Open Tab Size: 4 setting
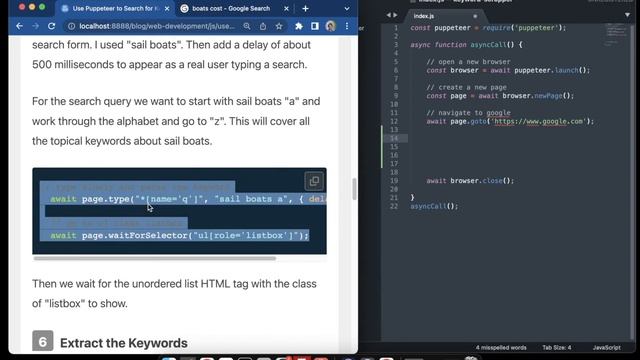 pos(557,348)
